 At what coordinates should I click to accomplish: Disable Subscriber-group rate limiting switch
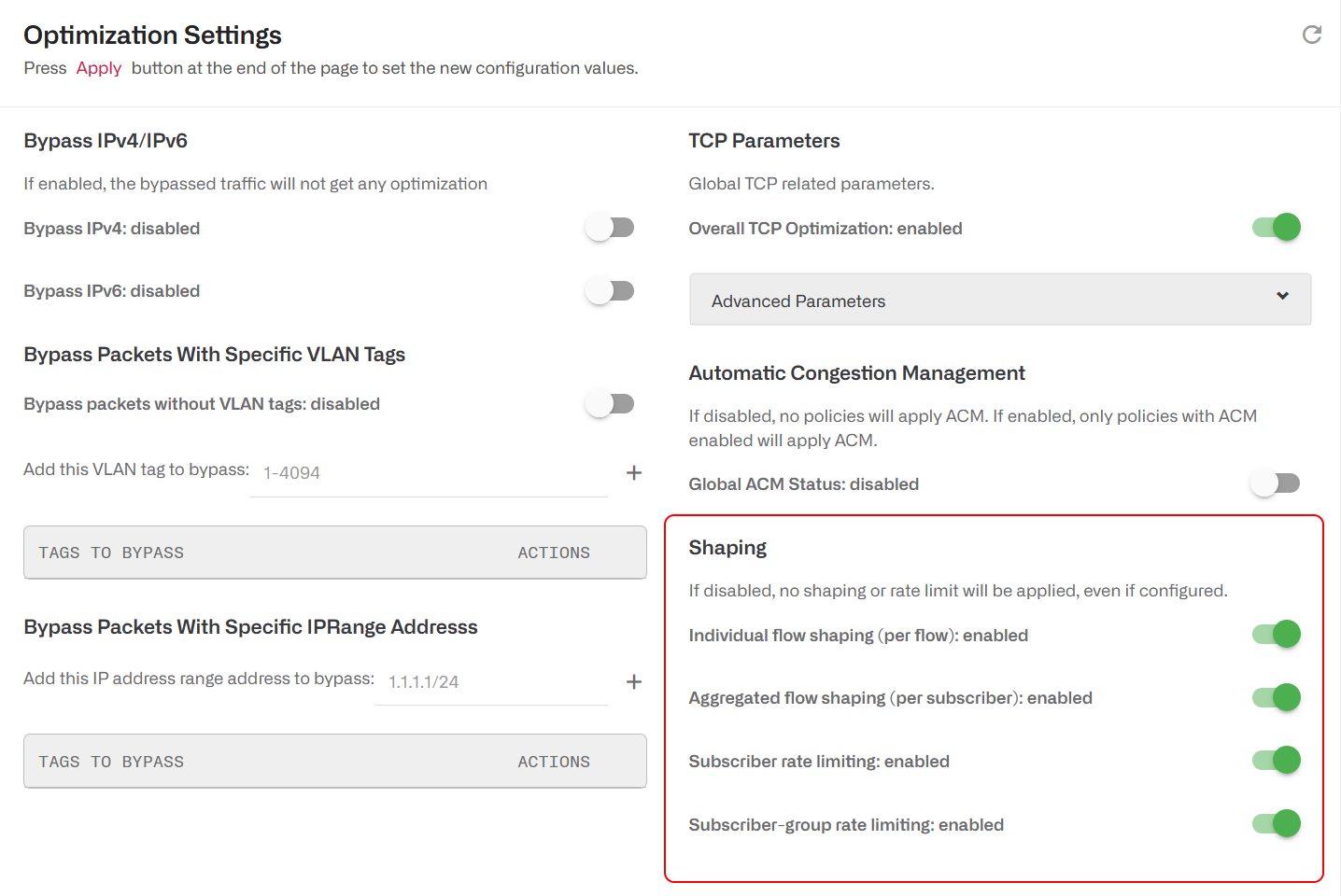point(1277,823)
